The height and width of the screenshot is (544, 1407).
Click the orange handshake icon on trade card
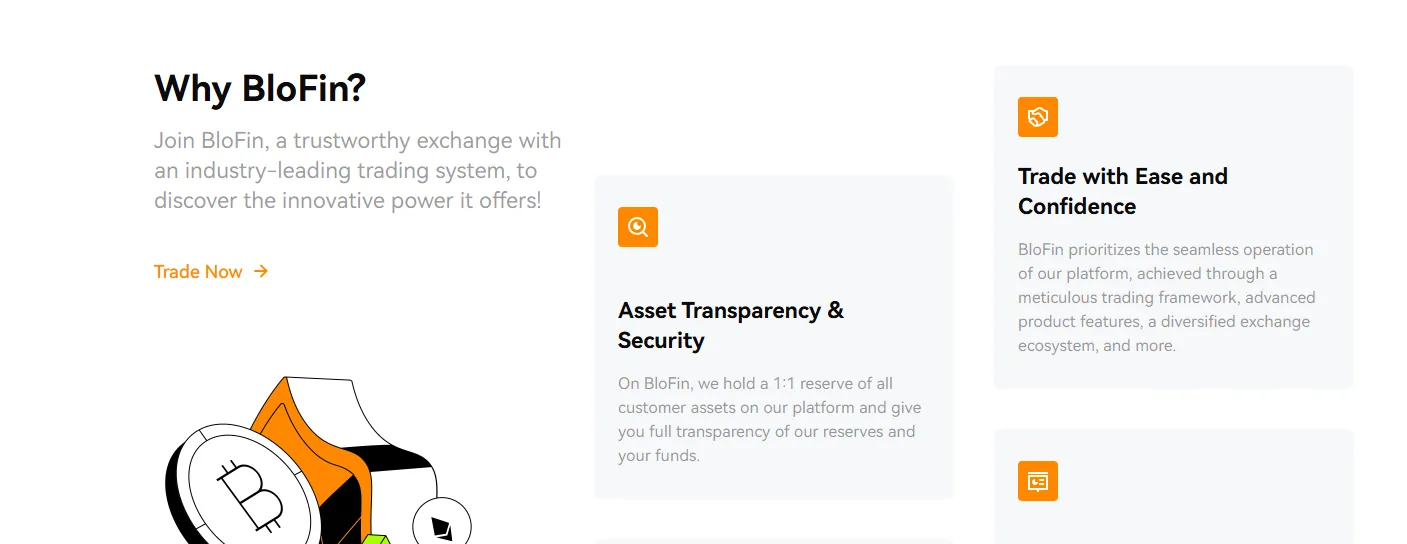pos(1038,117)
